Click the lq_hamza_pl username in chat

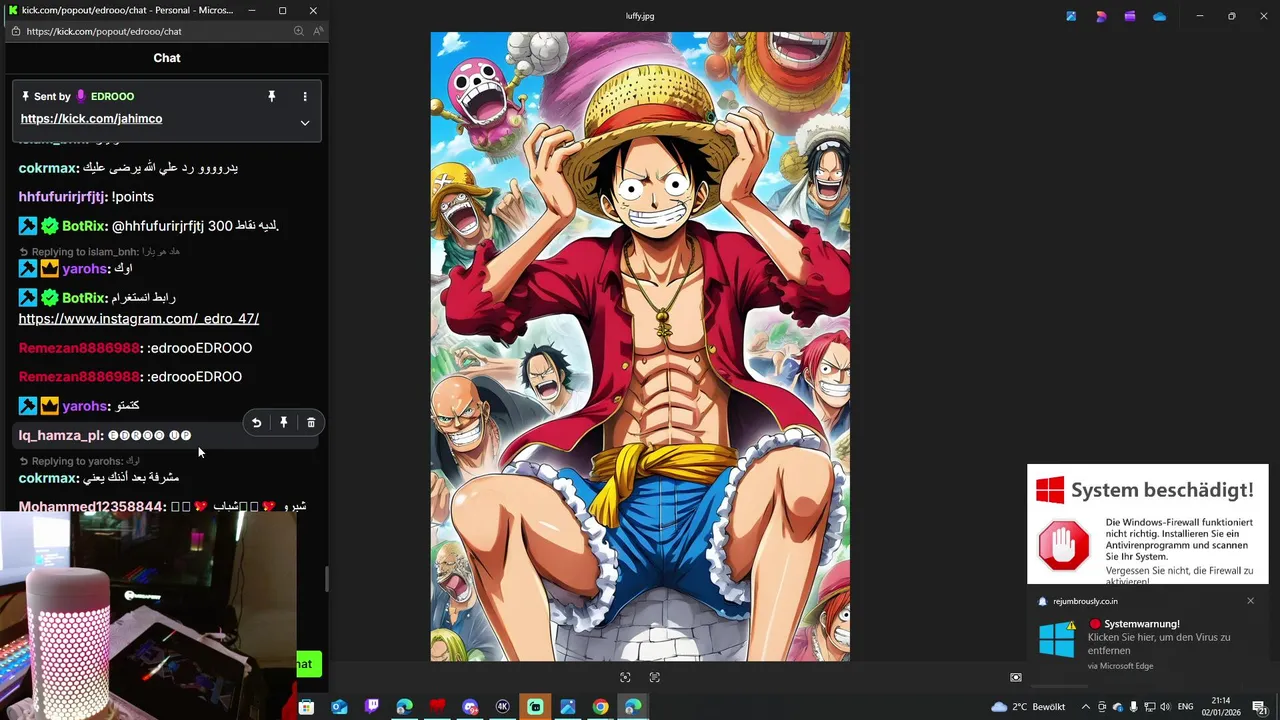point(60,435)
